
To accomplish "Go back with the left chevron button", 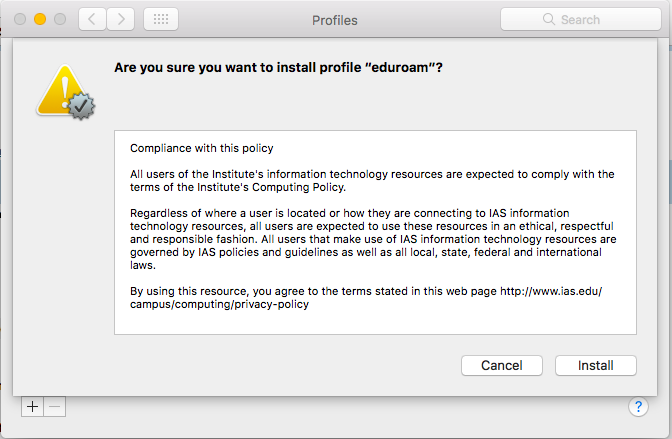I will (91, 19).
